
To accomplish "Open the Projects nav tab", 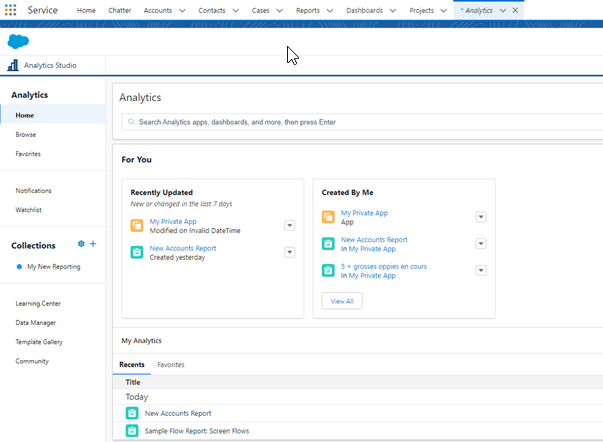I will [x=421, y=10].
